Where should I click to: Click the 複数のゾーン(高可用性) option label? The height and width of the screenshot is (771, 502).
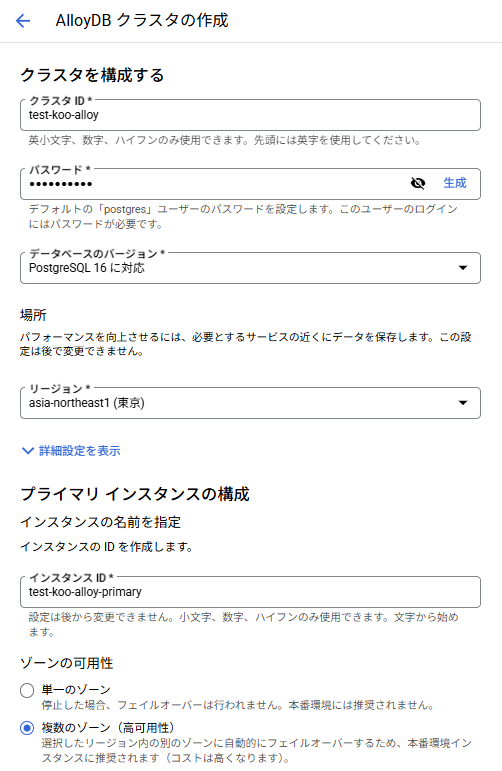(x=108, y=728)
